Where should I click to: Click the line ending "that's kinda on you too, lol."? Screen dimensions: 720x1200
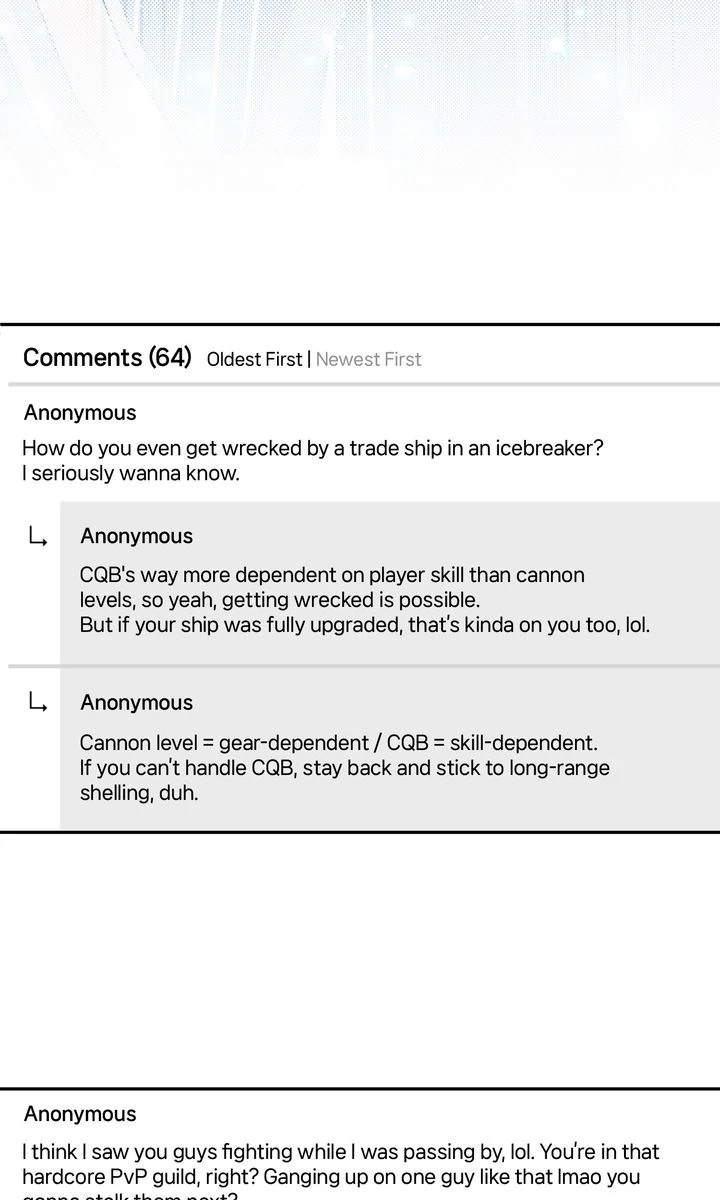(x=364, y=626)
